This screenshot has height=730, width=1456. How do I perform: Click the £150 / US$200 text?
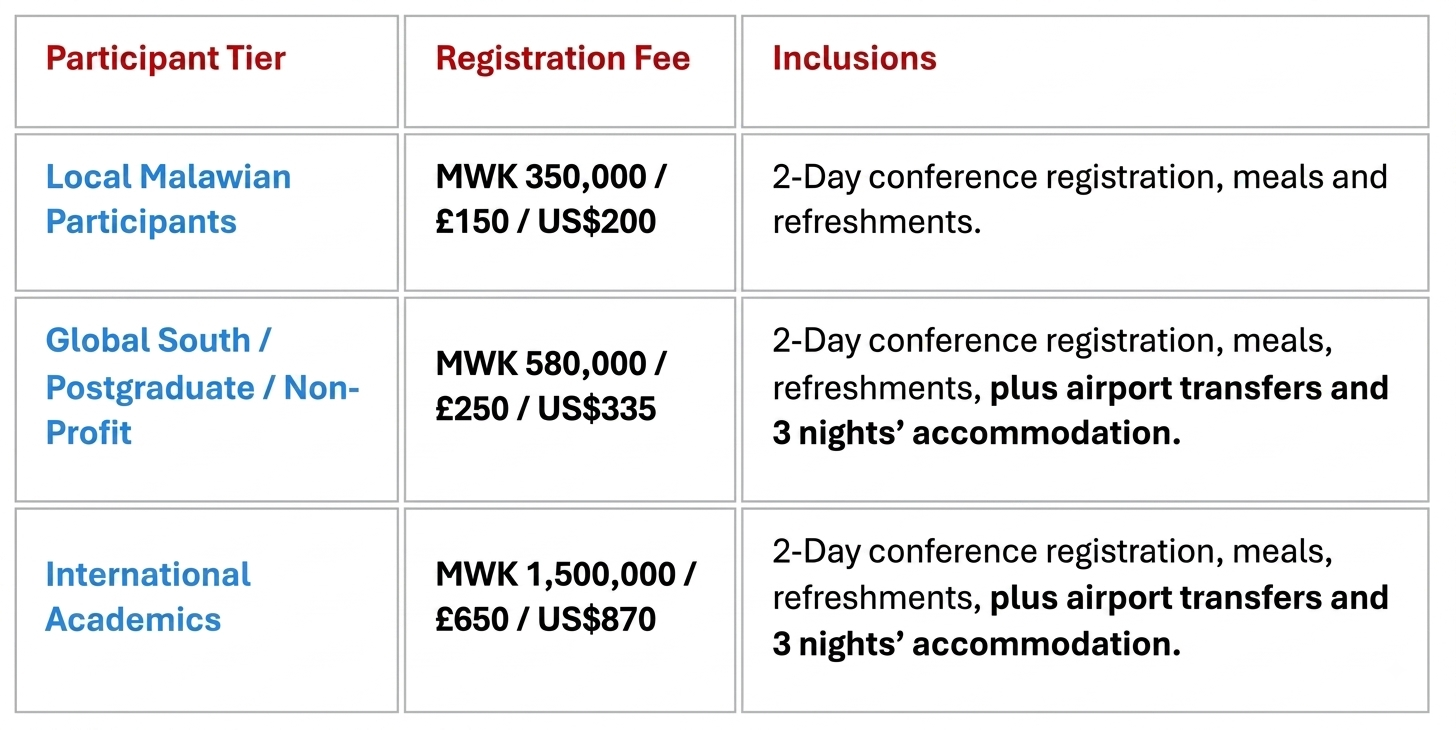546,221
